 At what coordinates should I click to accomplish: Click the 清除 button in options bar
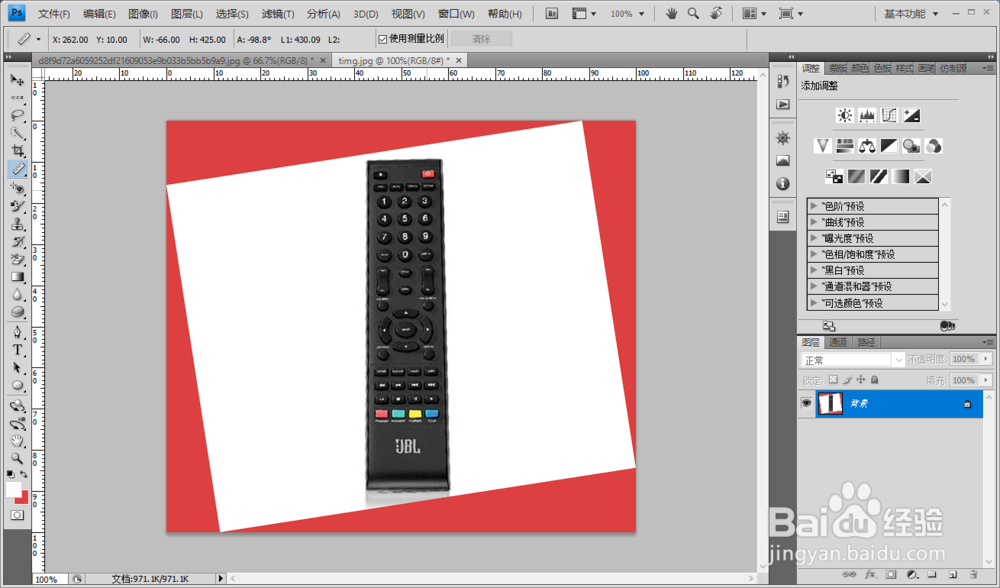point(481,39)
